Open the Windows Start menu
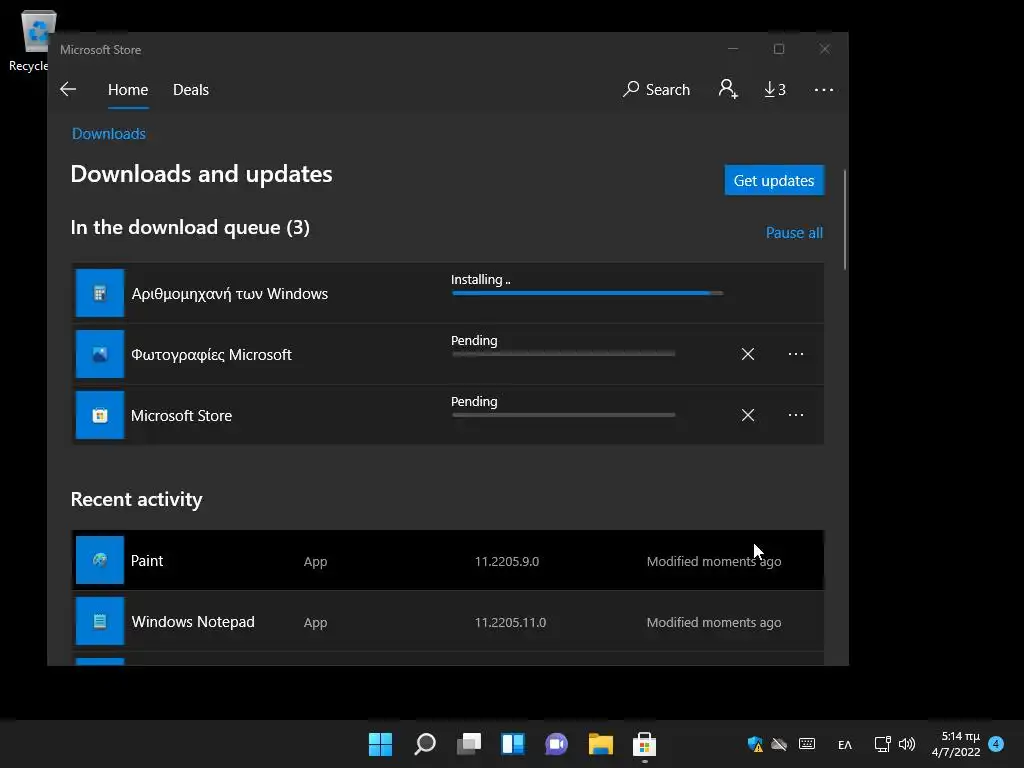The width and height of the screenshot is (1024, 768). click(381, 744)
